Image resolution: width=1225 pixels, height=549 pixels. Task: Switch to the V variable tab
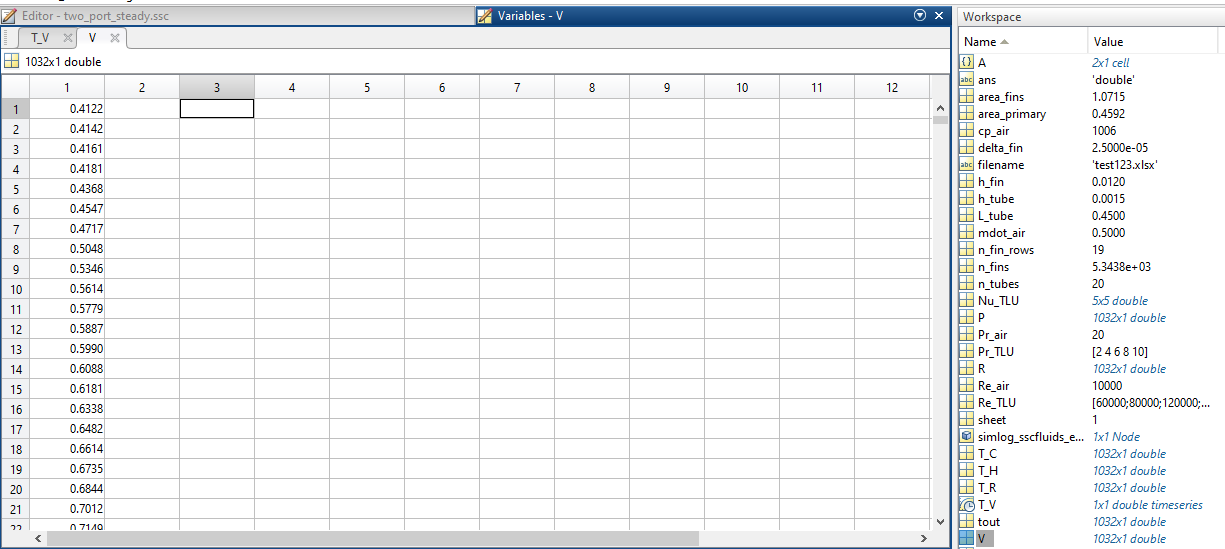[92, 38]
